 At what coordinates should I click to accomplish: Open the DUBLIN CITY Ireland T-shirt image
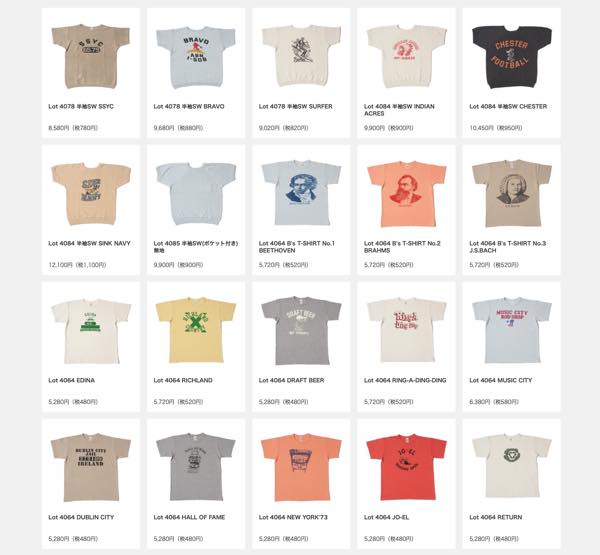pyautogui.click(x=91, y=467)
